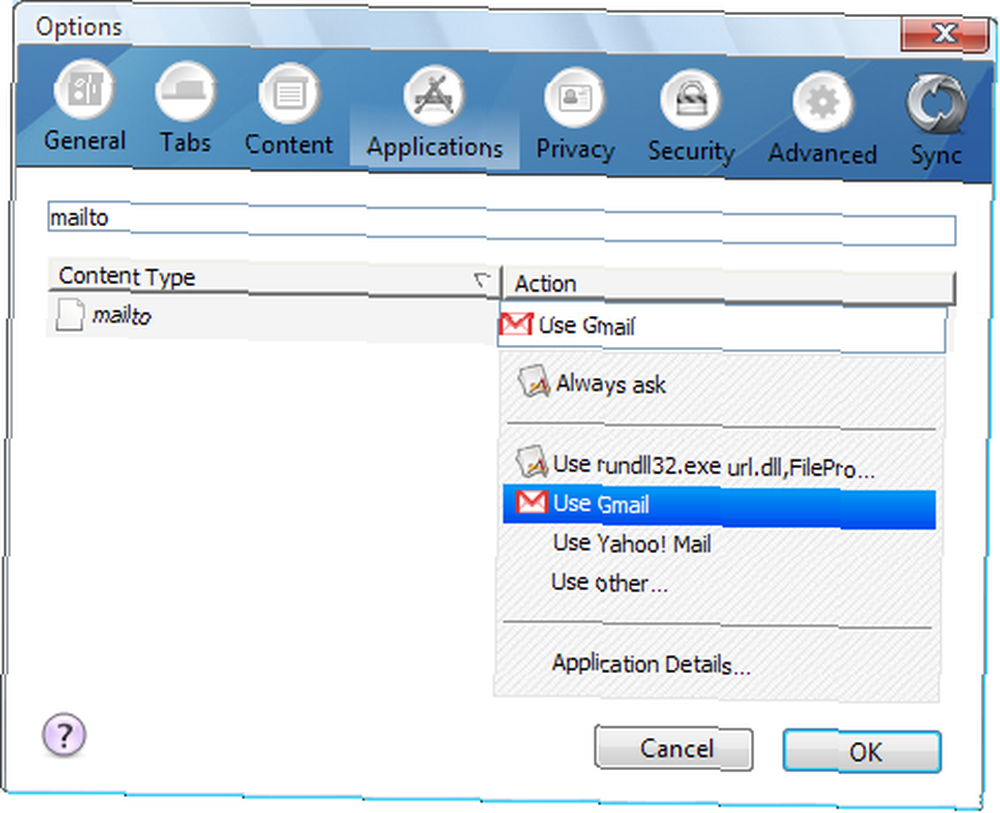Open the Tabs options icon
The image size is (1000, 813).
point(186,92)
